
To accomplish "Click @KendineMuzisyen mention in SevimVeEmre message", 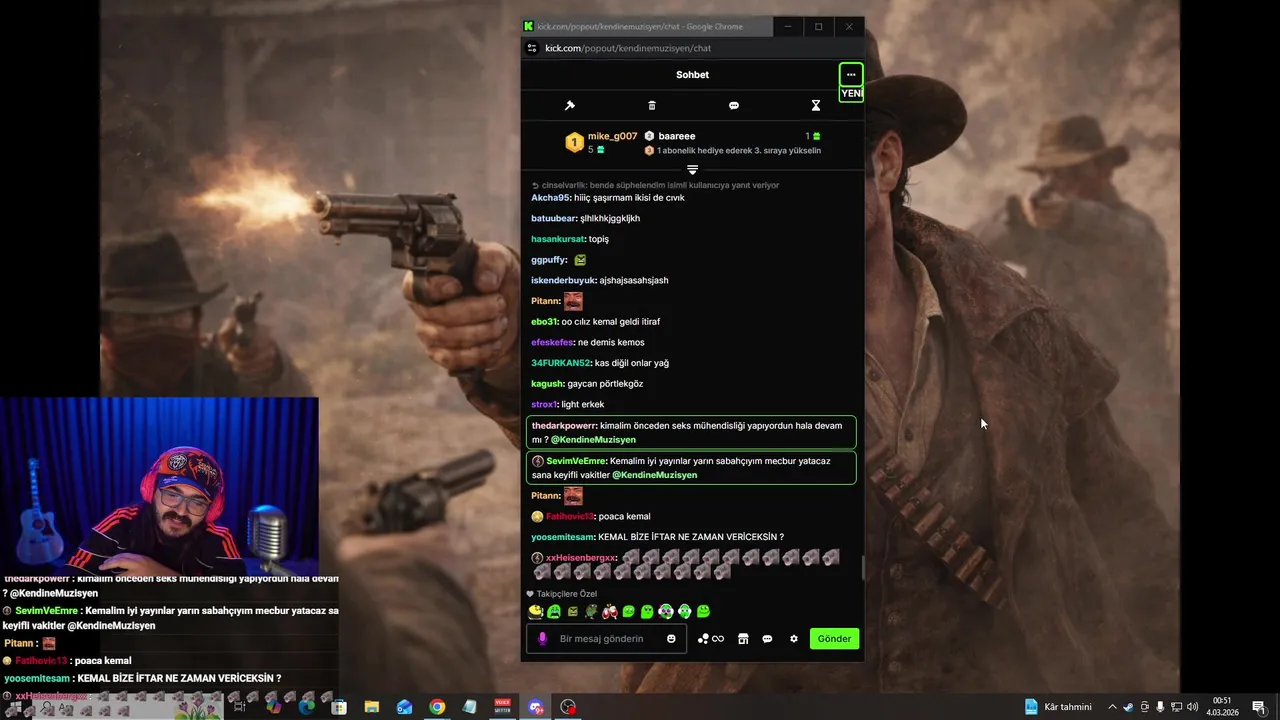I will click(654, 475).
